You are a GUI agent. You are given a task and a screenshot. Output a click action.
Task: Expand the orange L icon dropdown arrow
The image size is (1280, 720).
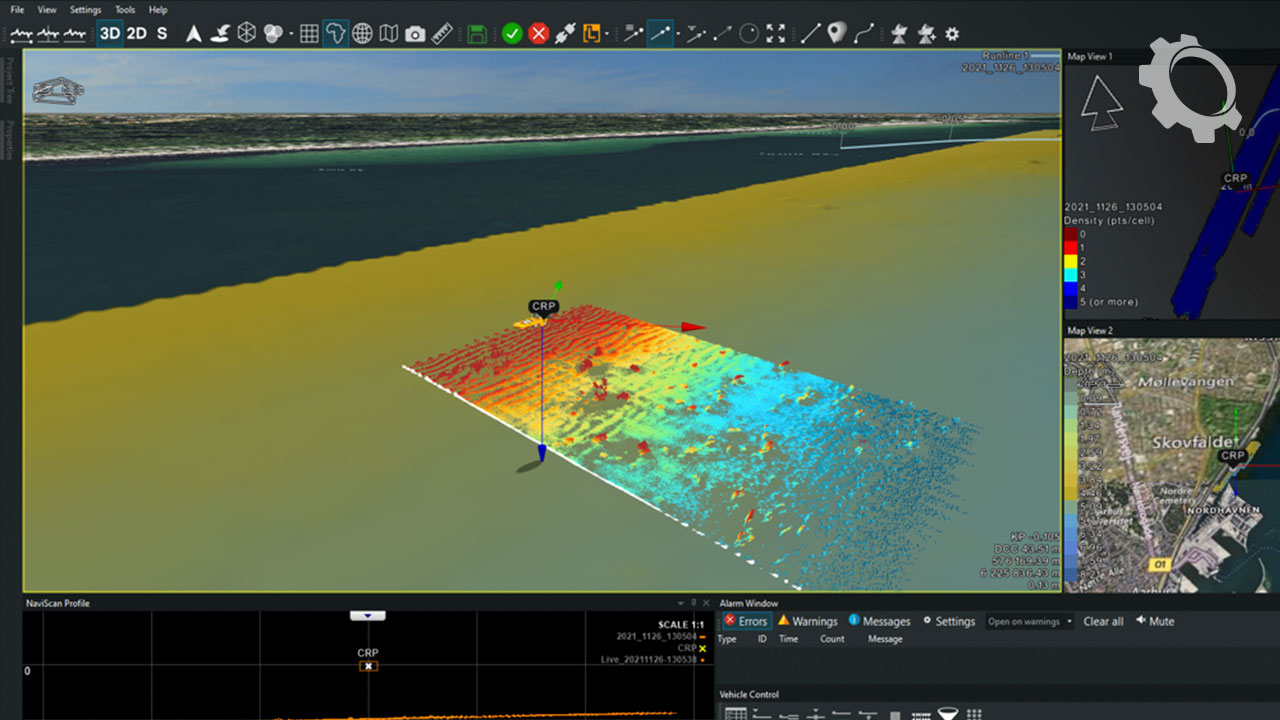point(607,35)
